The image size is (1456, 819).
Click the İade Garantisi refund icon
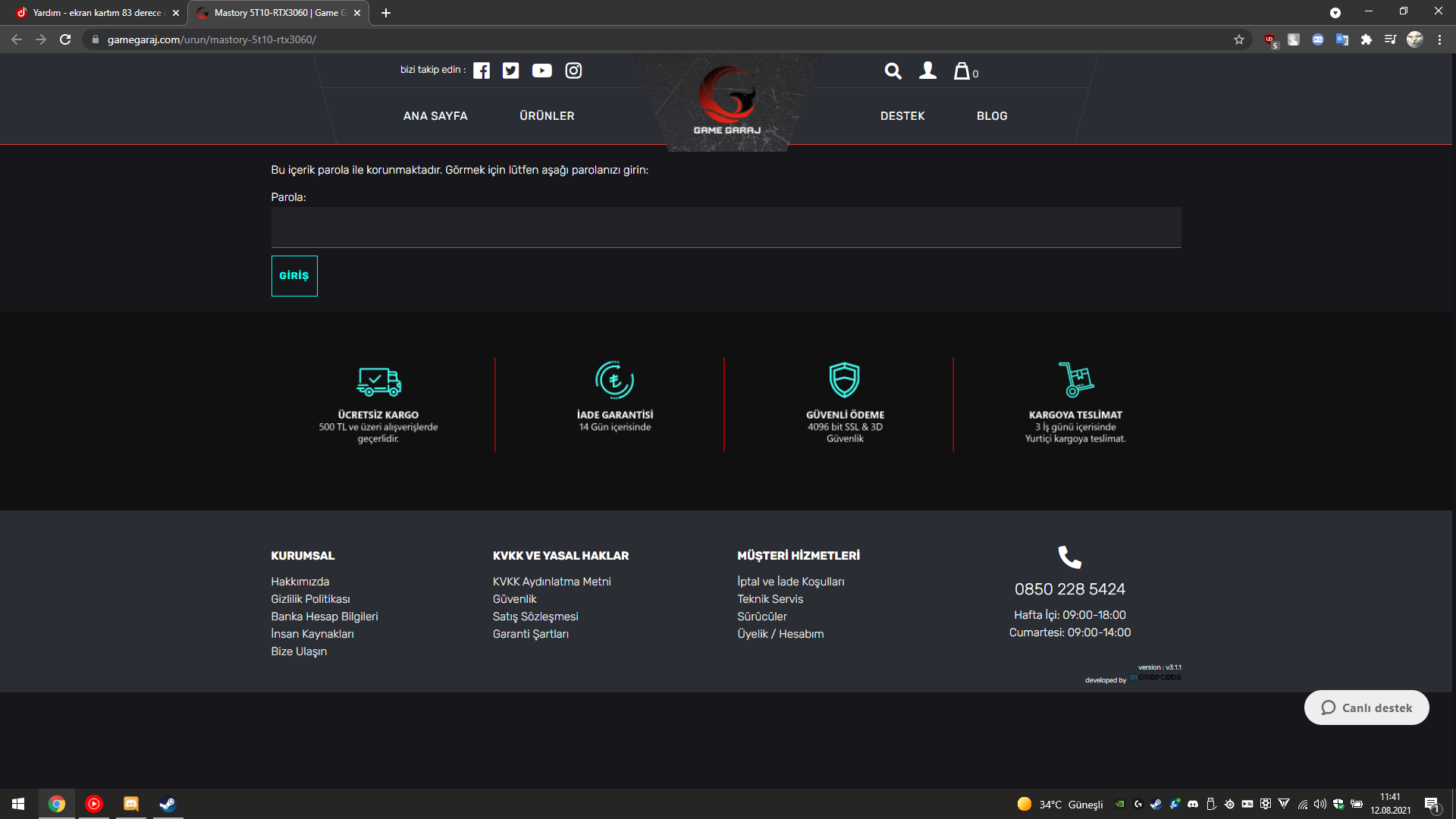coord(615,379)
